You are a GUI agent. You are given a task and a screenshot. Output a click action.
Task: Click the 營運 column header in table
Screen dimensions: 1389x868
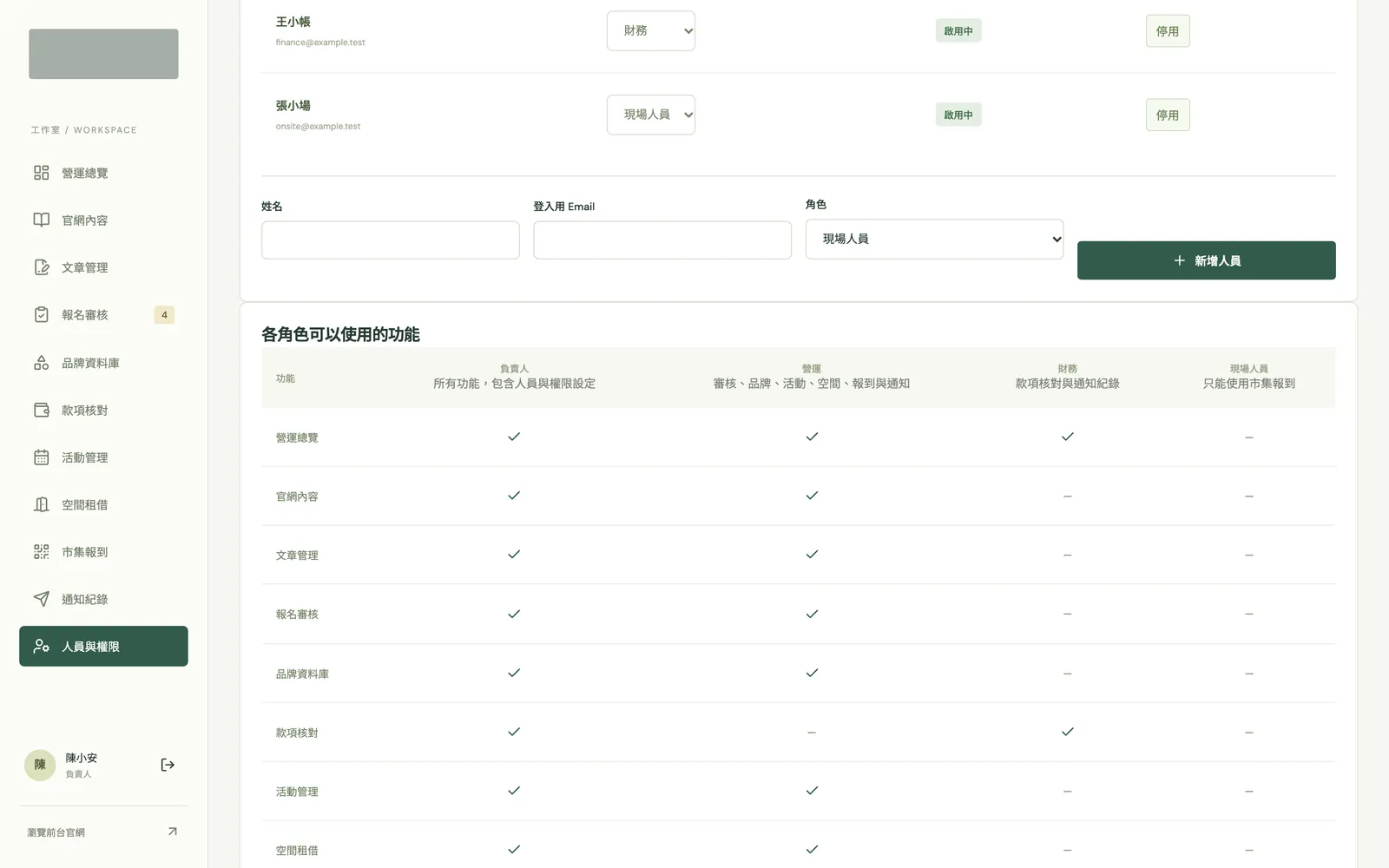(x=811, y=376)
